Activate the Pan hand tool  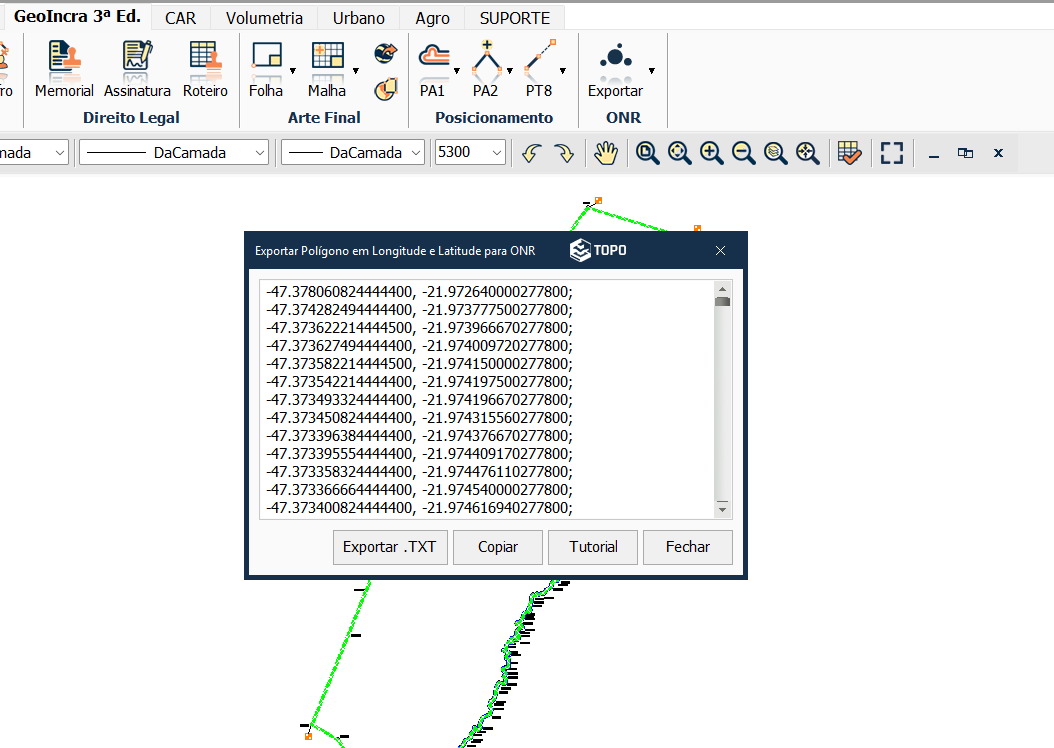tap(606, 153)
